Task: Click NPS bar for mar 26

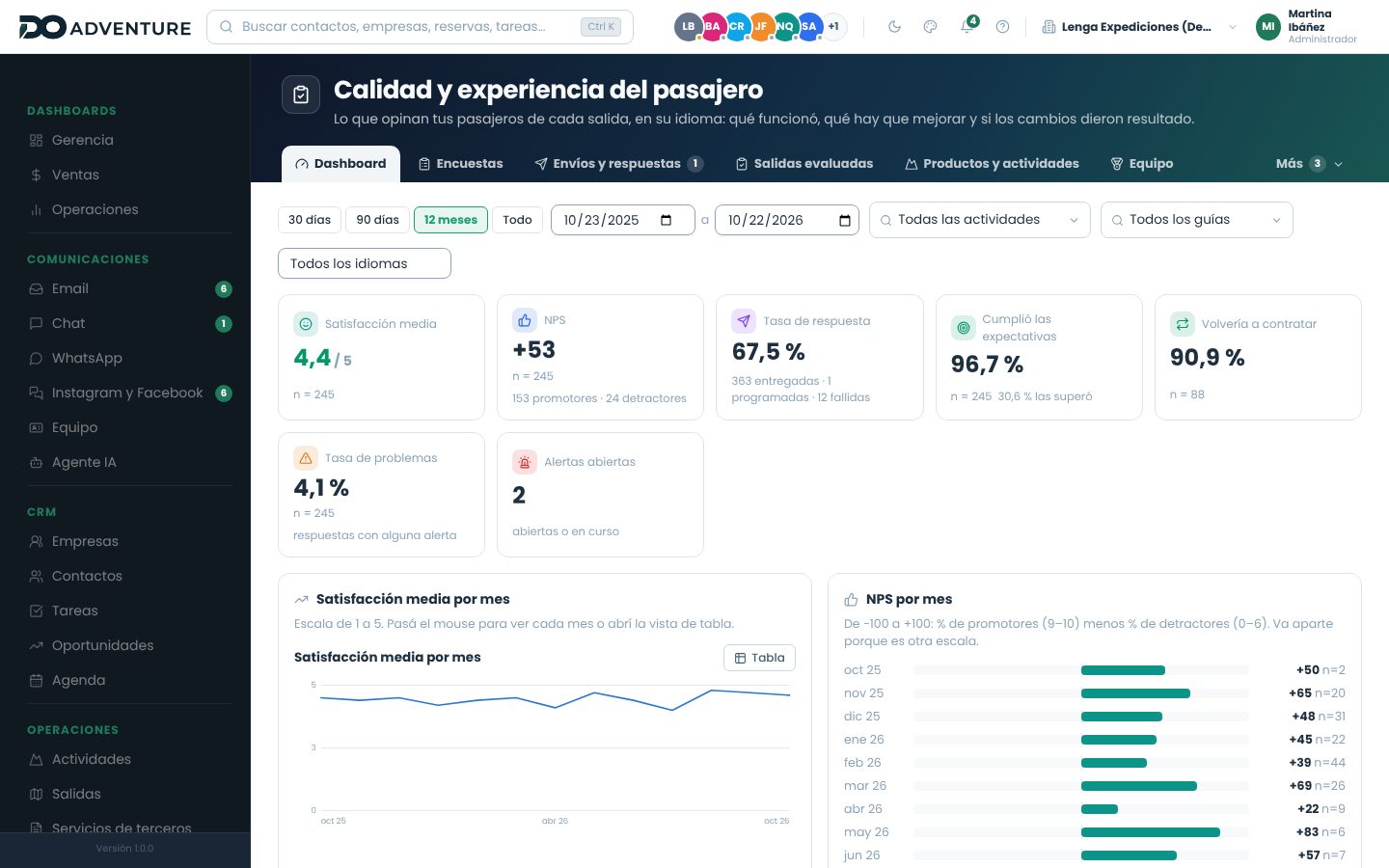Action: (x=1139, y=786)
